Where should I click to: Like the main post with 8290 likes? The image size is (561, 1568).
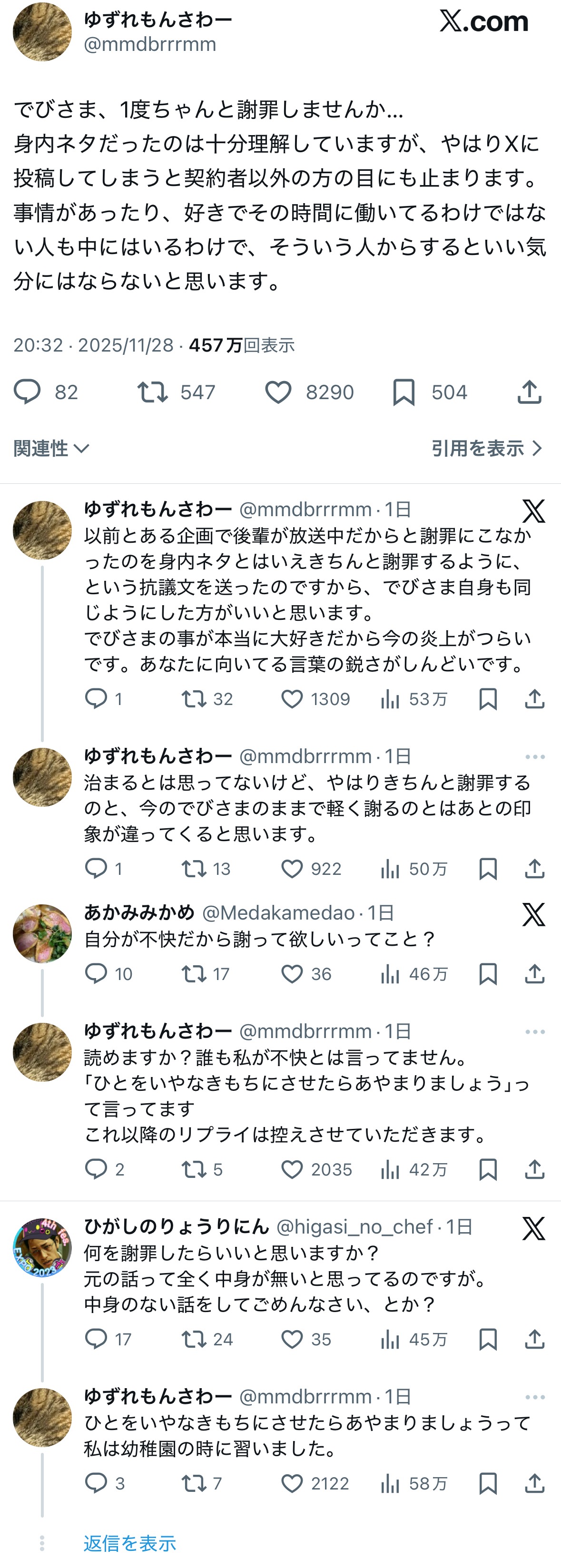278,392
